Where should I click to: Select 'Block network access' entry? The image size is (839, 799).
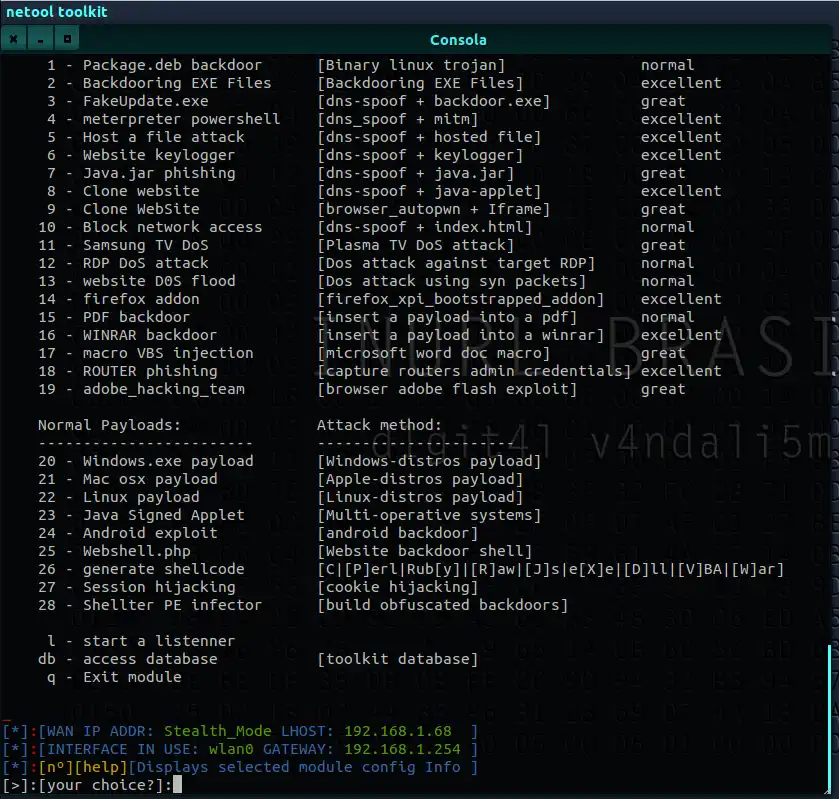point(172,227)
